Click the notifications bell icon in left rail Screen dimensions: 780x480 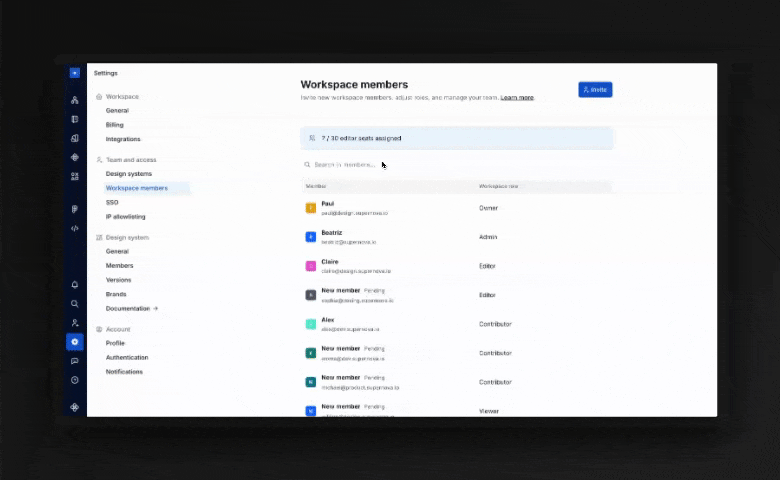tap(75, 285)
